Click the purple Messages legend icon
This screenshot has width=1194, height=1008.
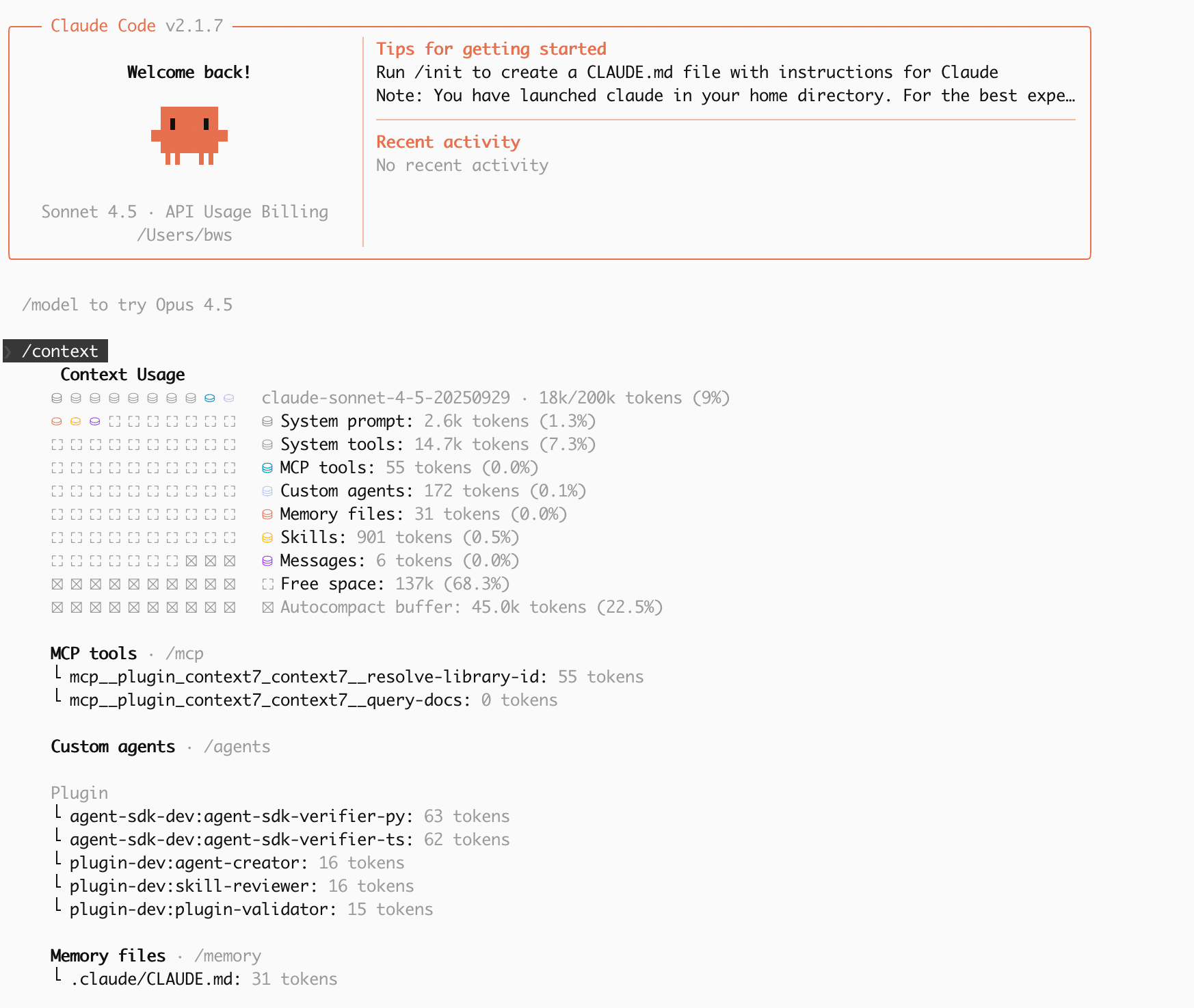tap(267, 561)
